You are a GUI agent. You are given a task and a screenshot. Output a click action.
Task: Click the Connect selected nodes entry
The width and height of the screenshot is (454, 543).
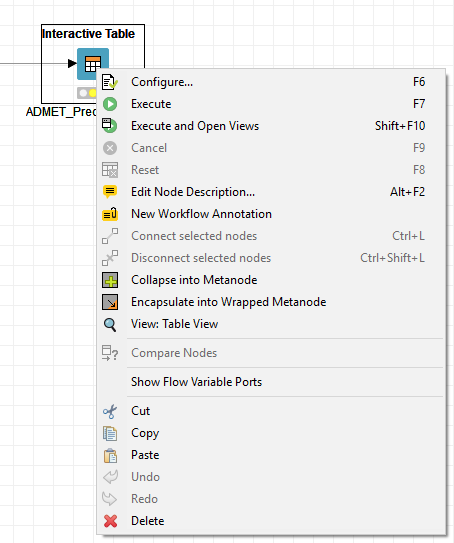coord(271,236)
